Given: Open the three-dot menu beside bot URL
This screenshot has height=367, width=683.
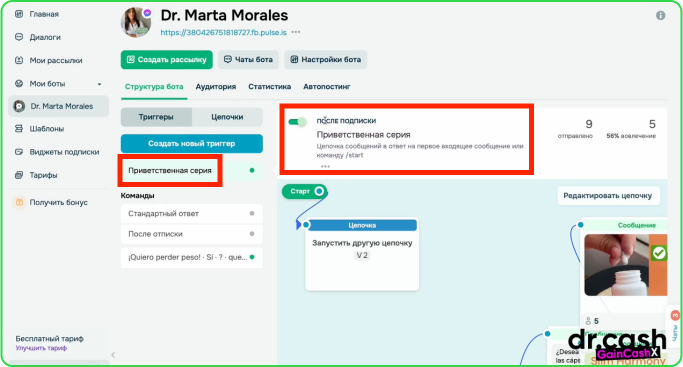Looking at the screenshot, I should pos(296,32).
